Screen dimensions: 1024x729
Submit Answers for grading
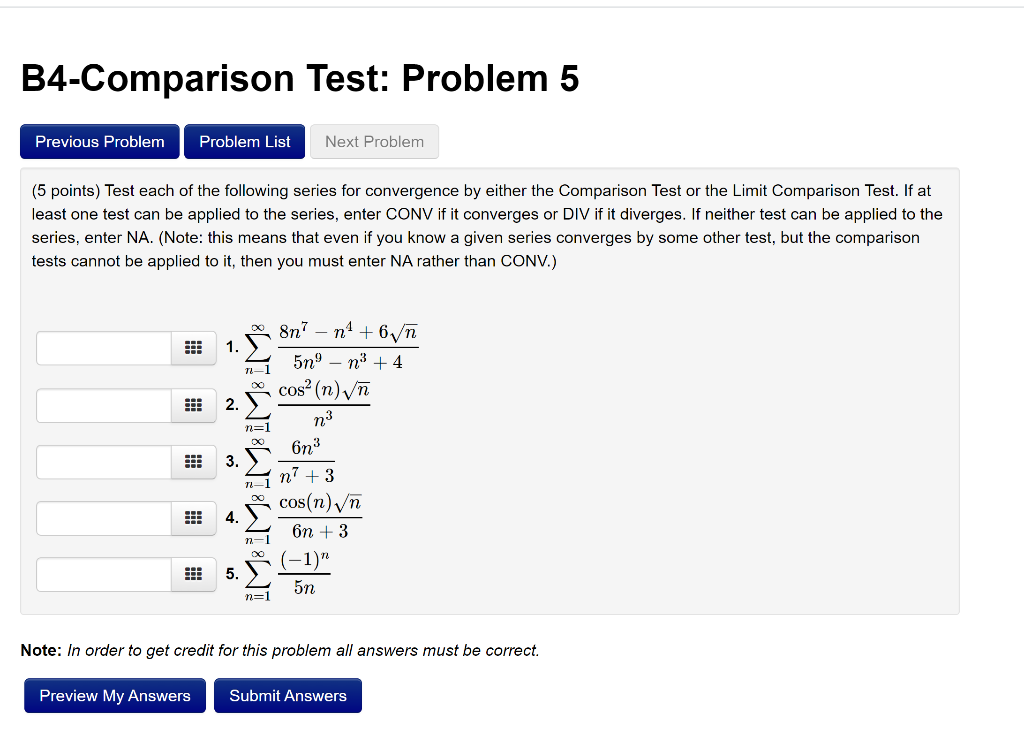(287, 695)
